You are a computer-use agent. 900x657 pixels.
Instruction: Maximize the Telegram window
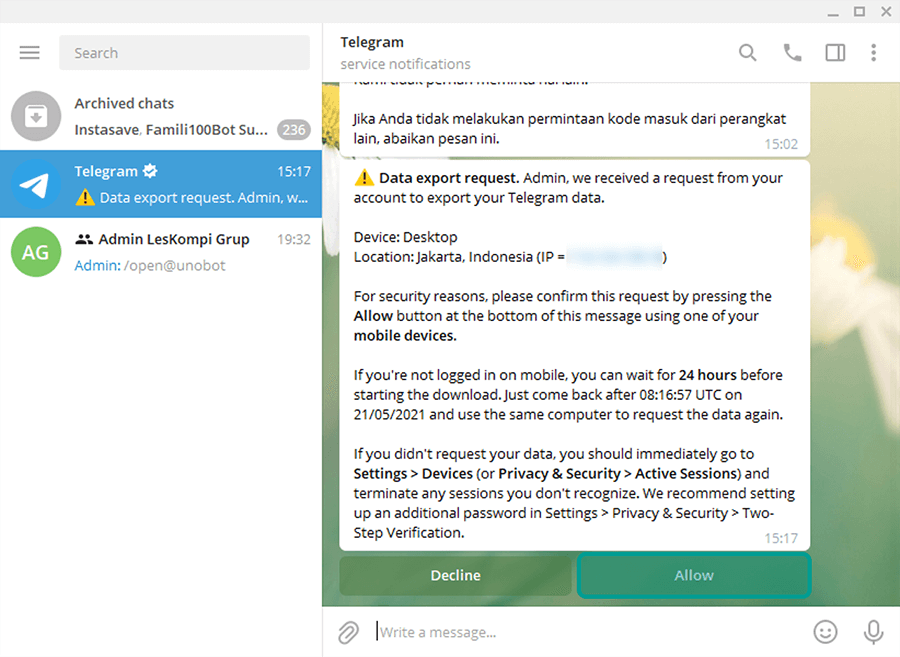coord(859,11)
